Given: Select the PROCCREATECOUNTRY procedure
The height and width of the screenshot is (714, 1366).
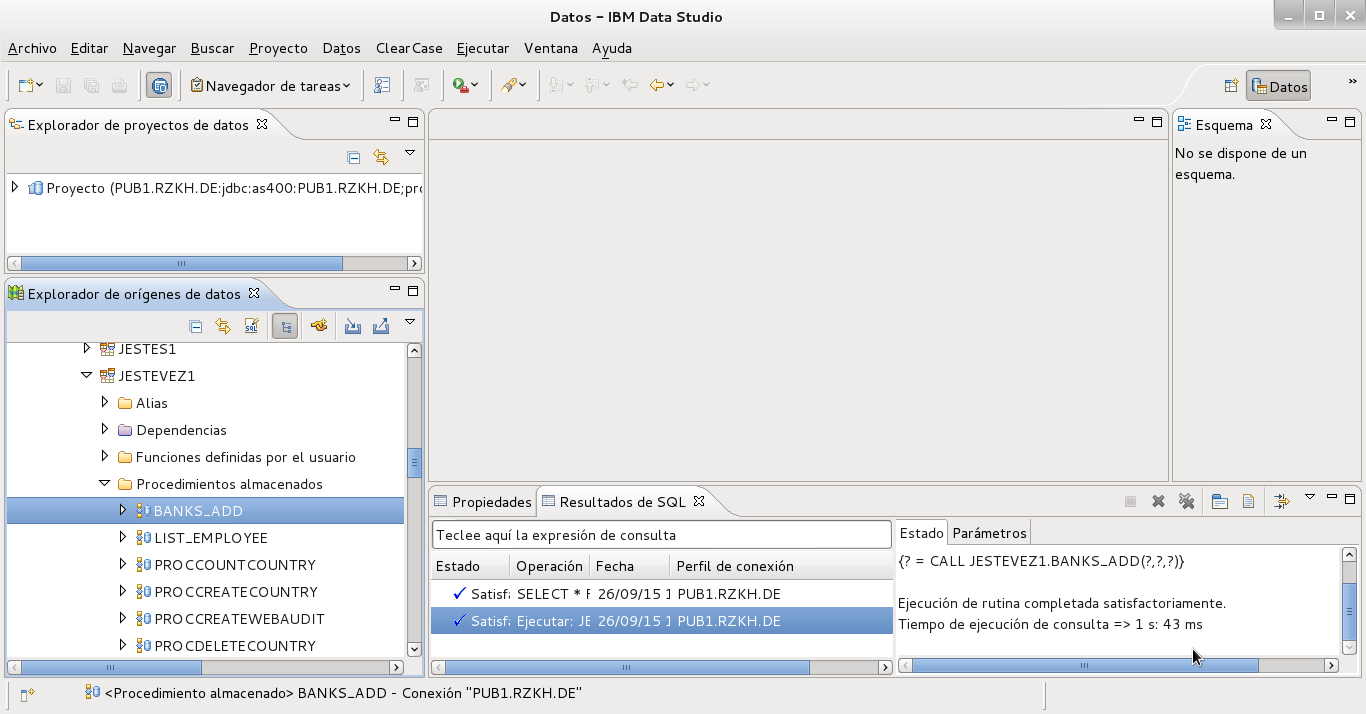Looking at the screenshot, I should pyautogui.click(x=236, y=592).
